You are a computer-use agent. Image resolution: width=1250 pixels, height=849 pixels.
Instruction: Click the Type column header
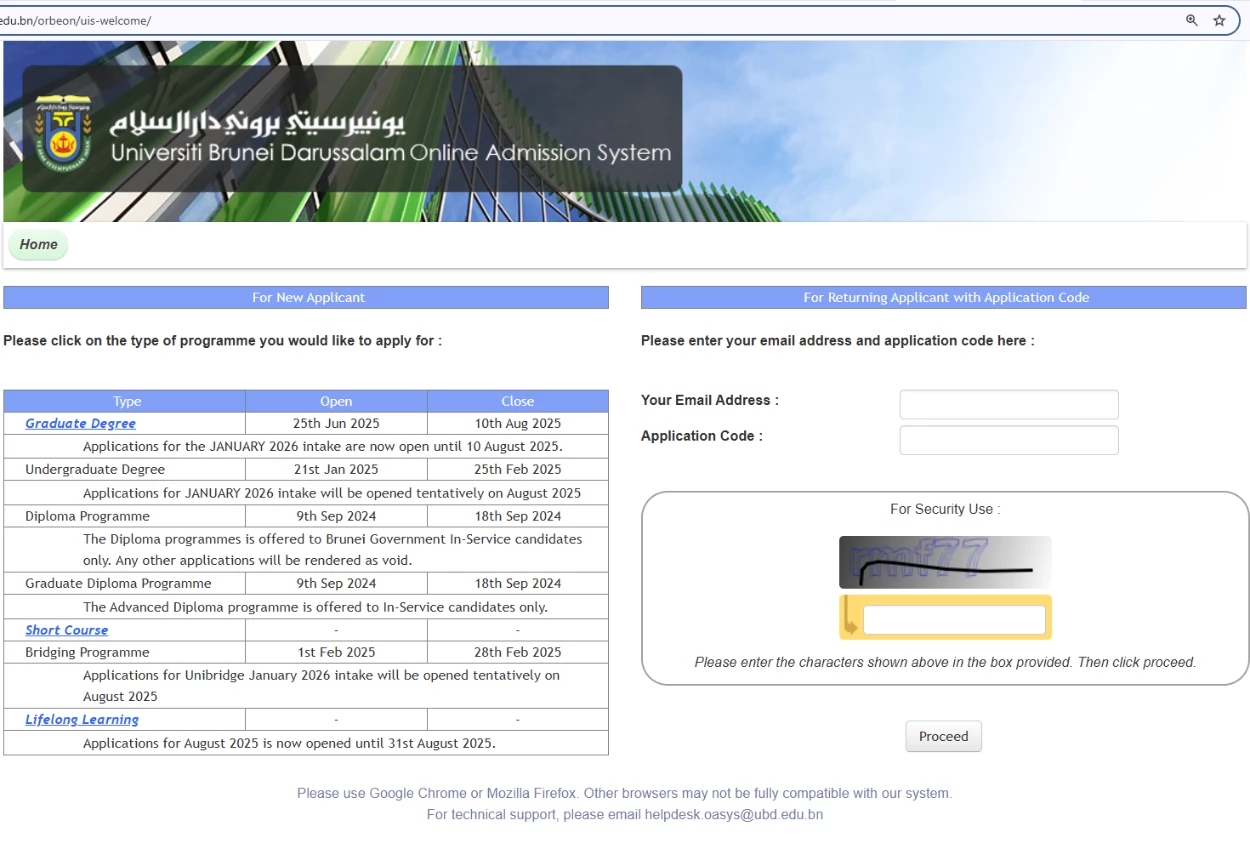point(125,401)
